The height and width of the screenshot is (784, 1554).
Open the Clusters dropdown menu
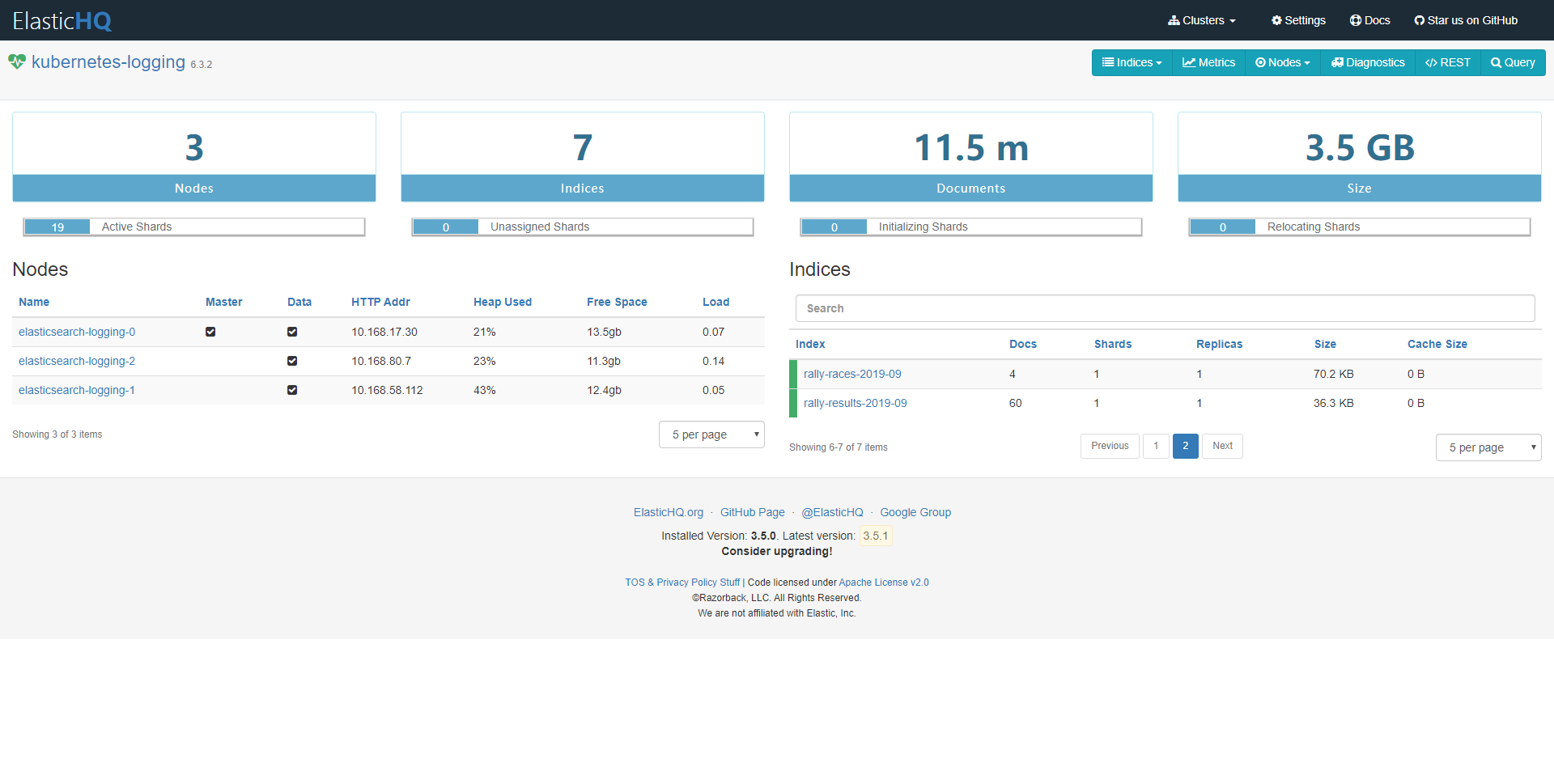1202,20
